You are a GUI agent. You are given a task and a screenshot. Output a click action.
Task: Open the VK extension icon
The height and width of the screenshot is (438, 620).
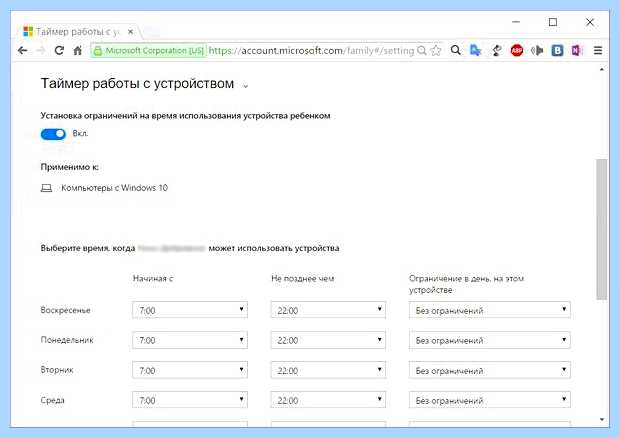coord(558,51)
